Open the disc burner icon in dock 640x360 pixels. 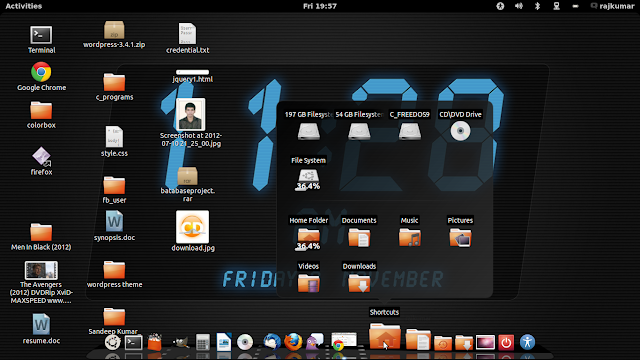(x=245, y=342)
